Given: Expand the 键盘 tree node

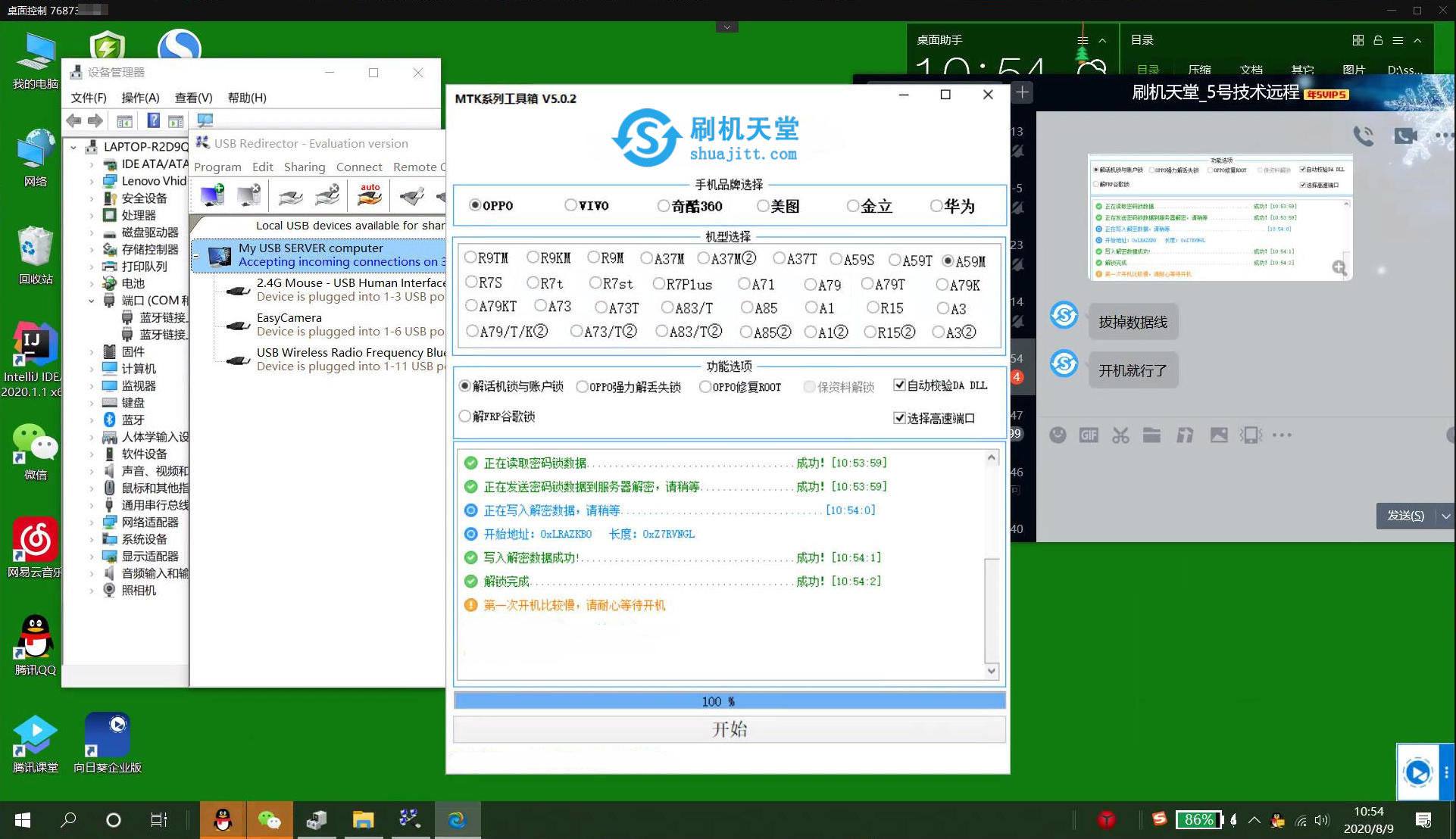Looking at the screenshot, I should click(92, 403).
